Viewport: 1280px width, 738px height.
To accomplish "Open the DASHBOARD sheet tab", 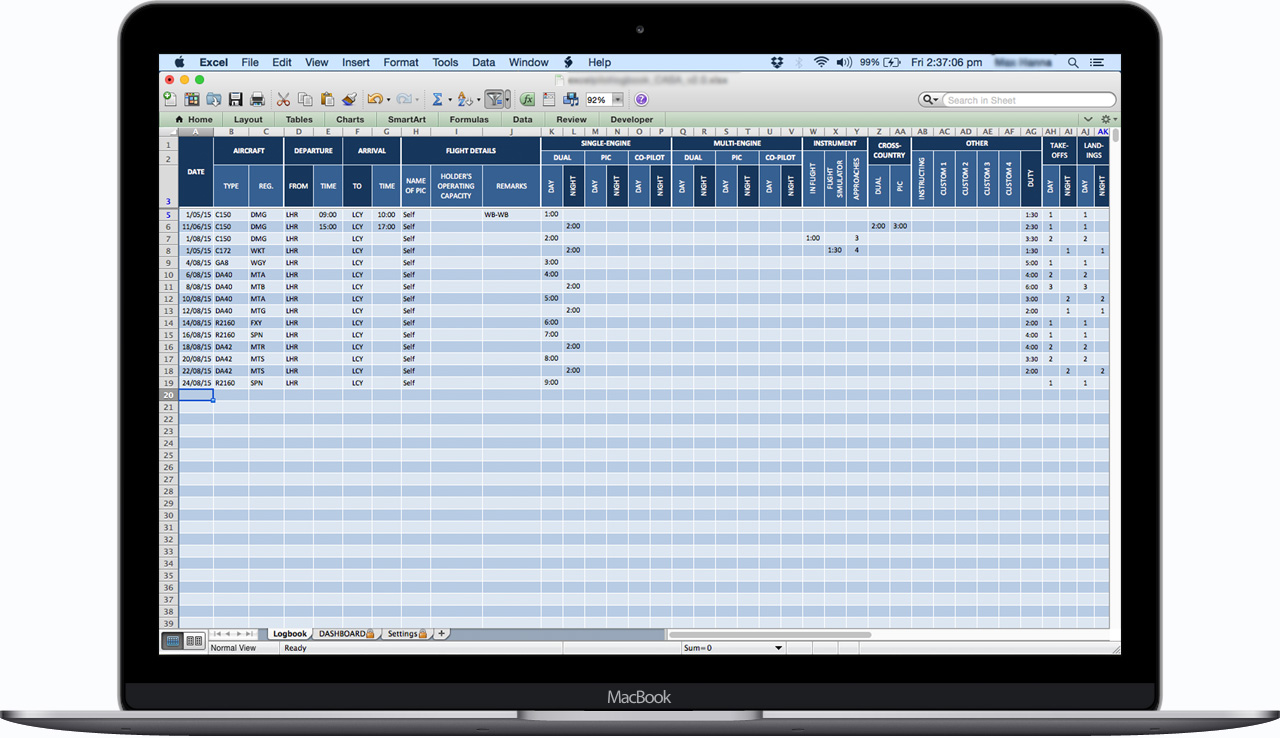I will (346, 634).
